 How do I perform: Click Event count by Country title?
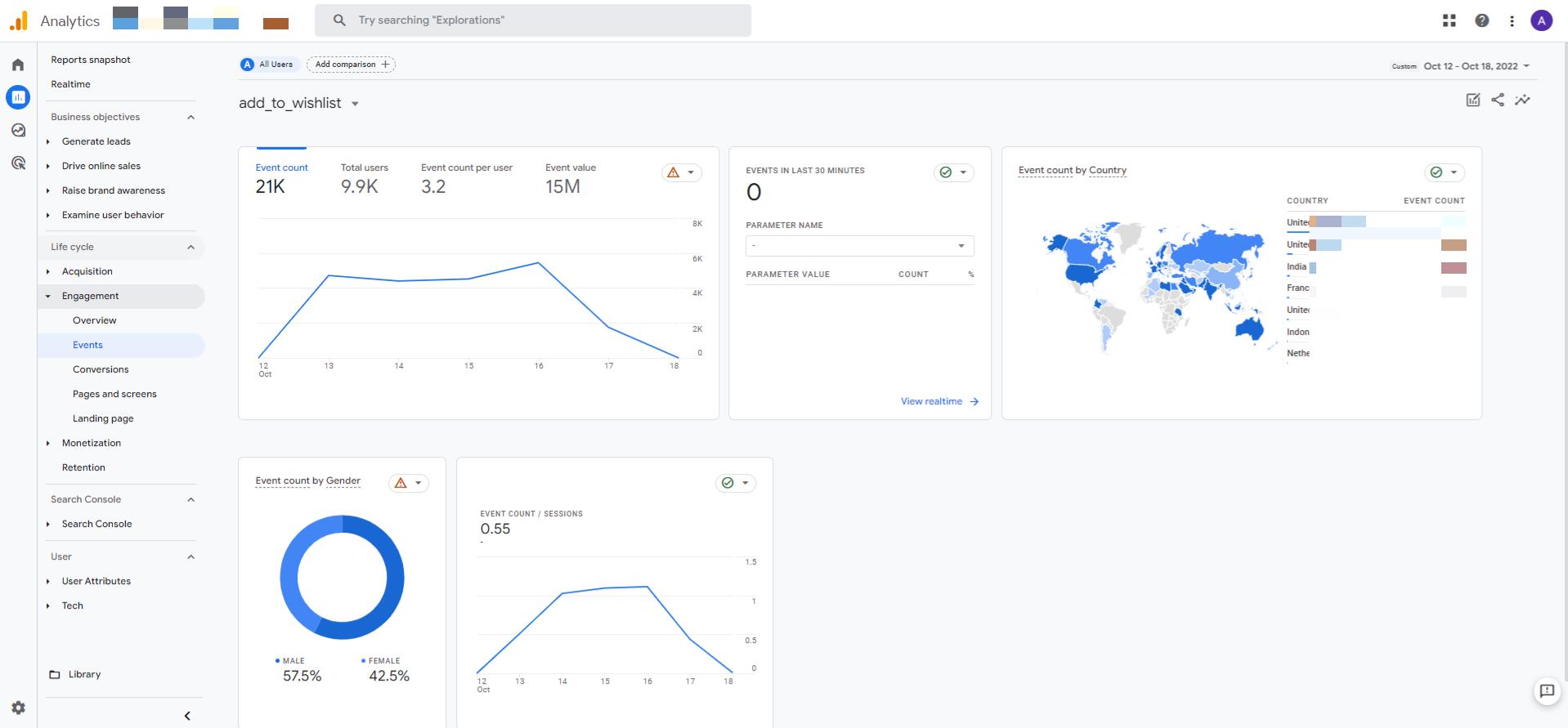tap(1073, 170)
